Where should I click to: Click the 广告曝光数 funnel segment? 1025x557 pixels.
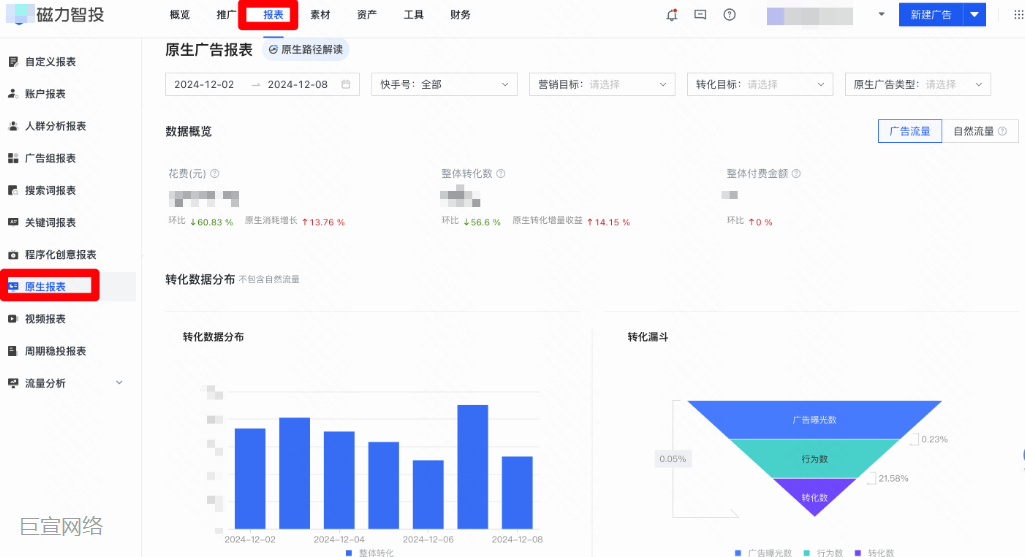pos(815,420)
